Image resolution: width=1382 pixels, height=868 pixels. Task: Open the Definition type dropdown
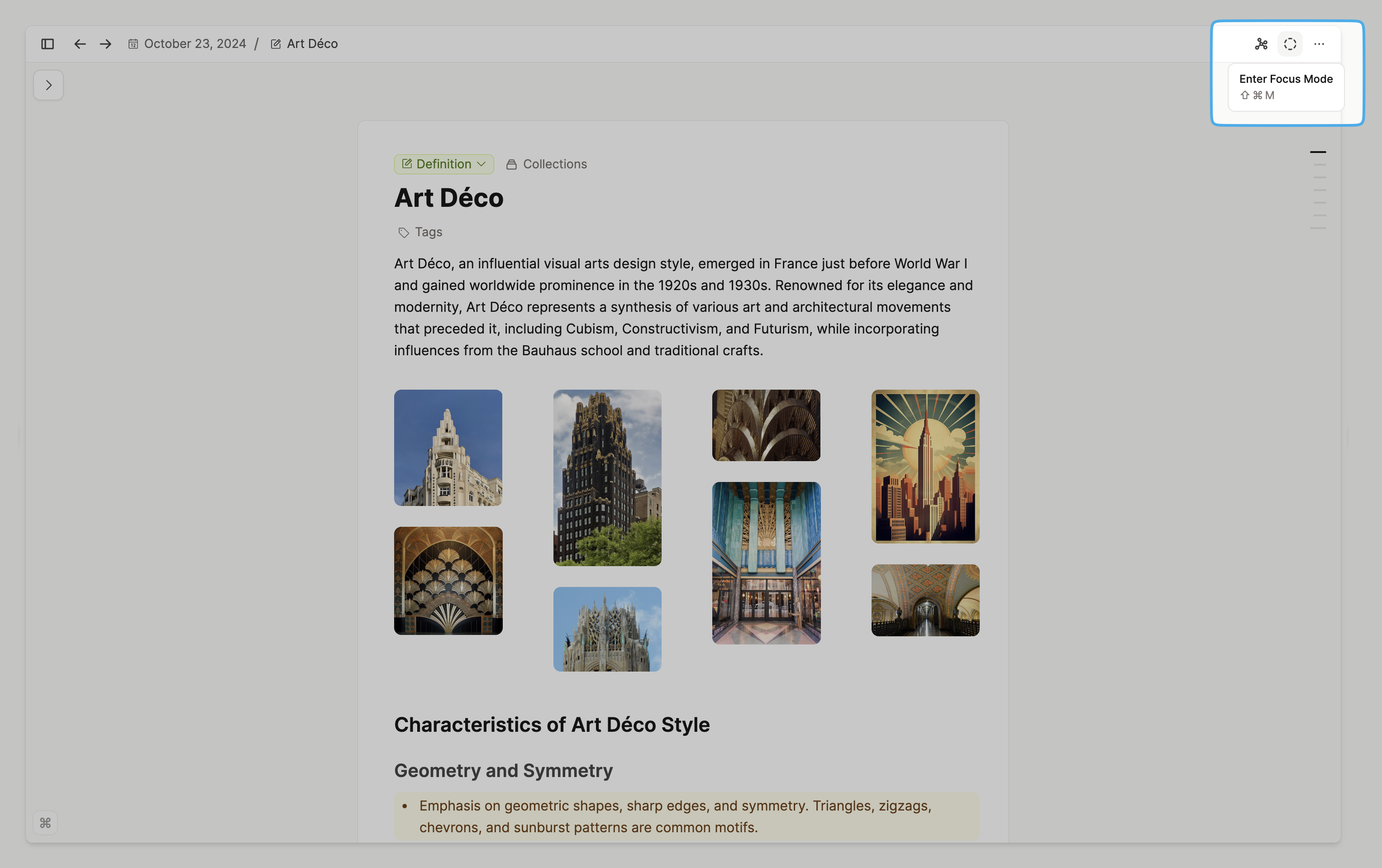(x=443, y=164)
